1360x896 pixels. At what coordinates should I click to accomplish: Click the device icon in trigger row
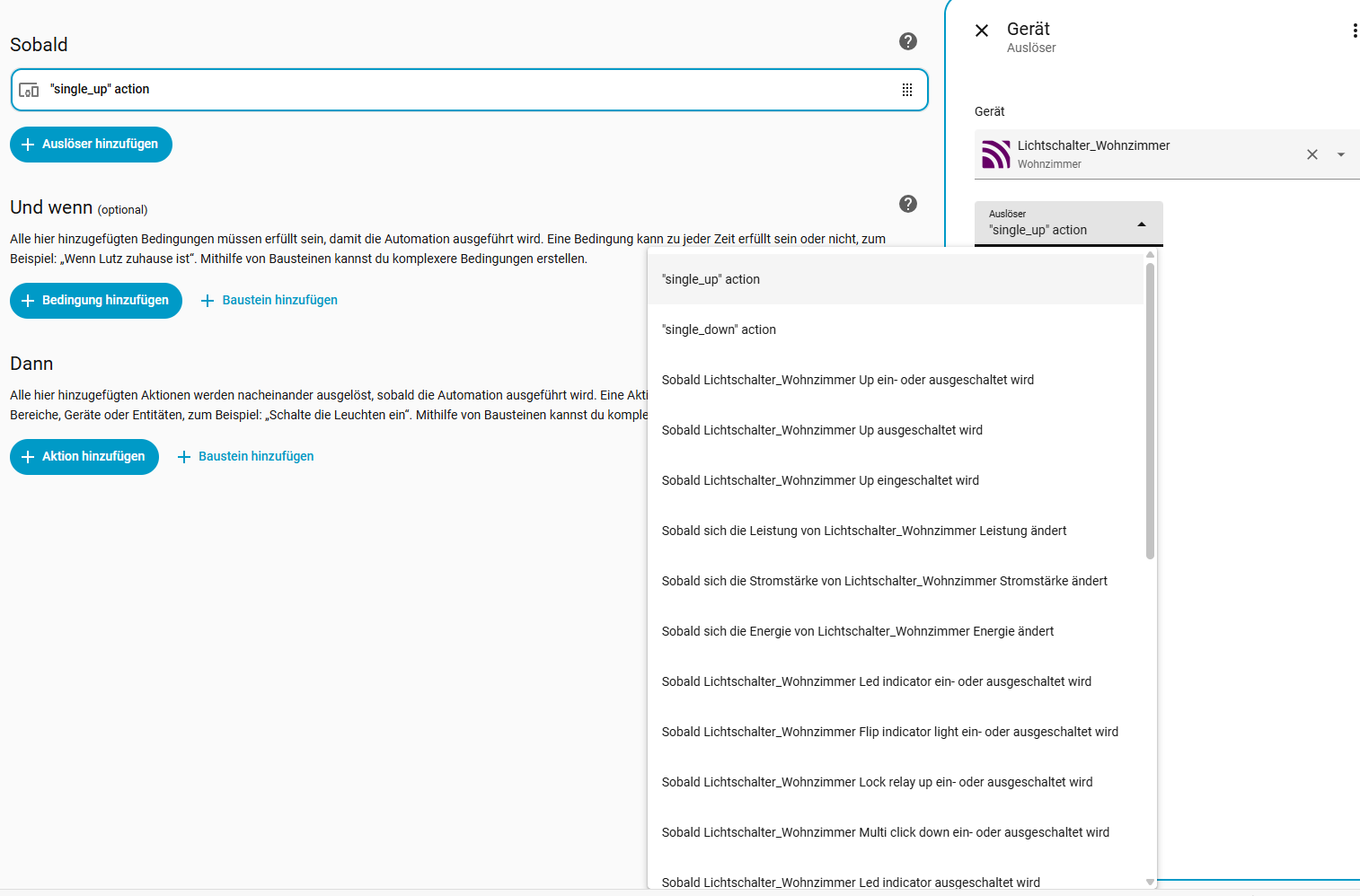[x=29, y=90]
